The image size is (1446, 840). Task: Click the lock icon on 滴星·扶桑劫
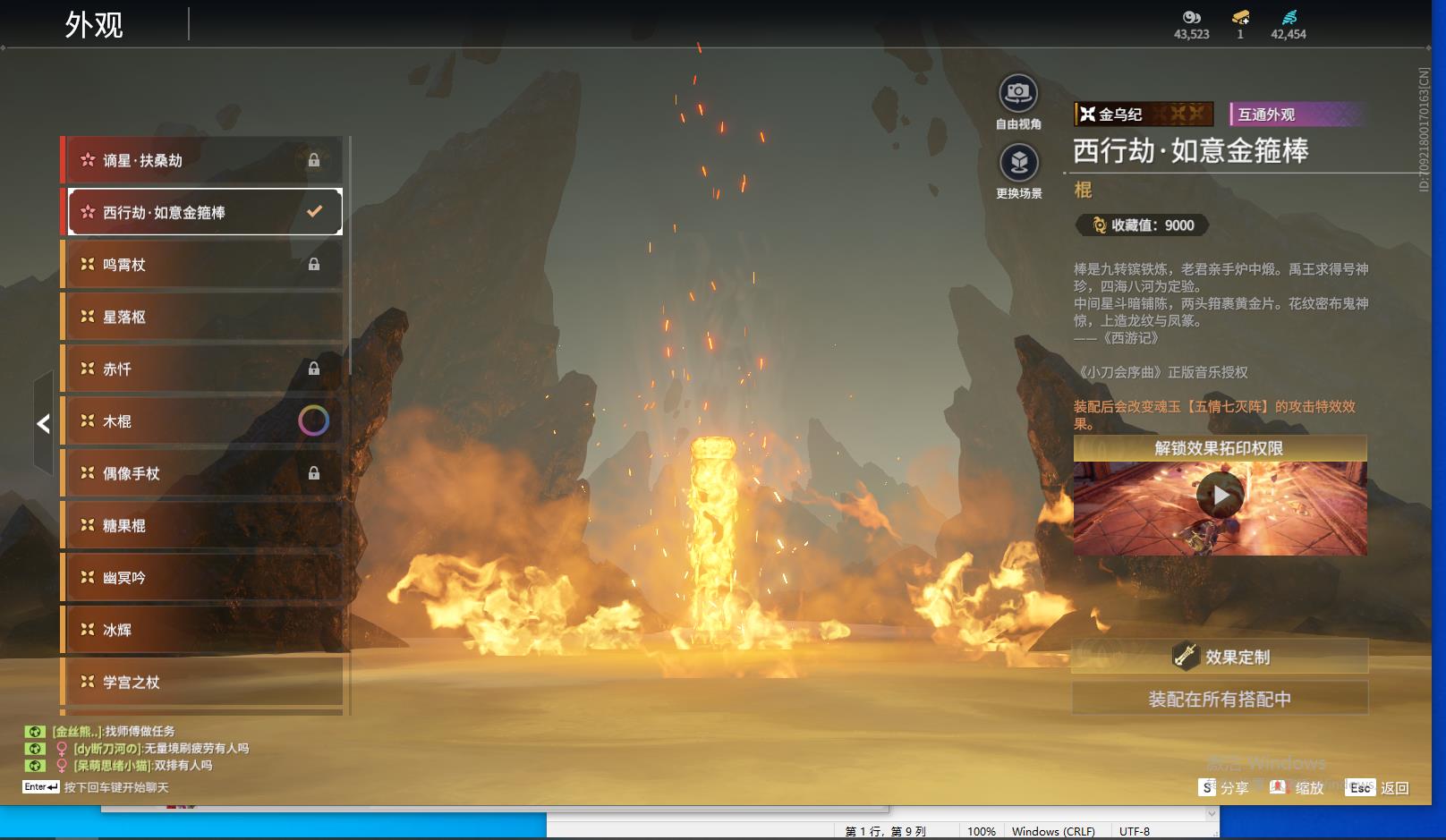click(x=314, y=160)
